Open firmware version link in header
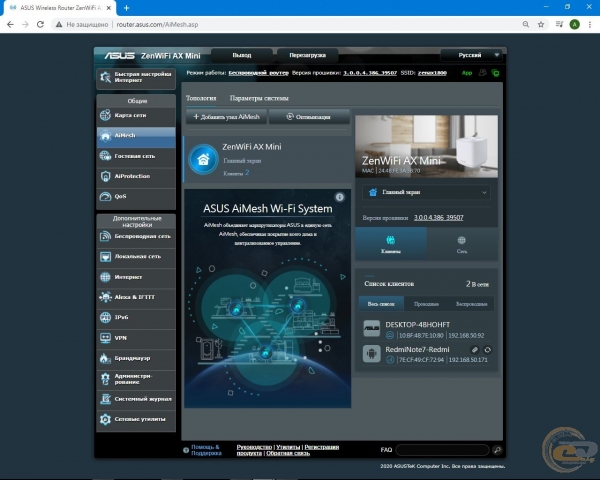This screenshot has height=480, width=600. pos(370,73)
